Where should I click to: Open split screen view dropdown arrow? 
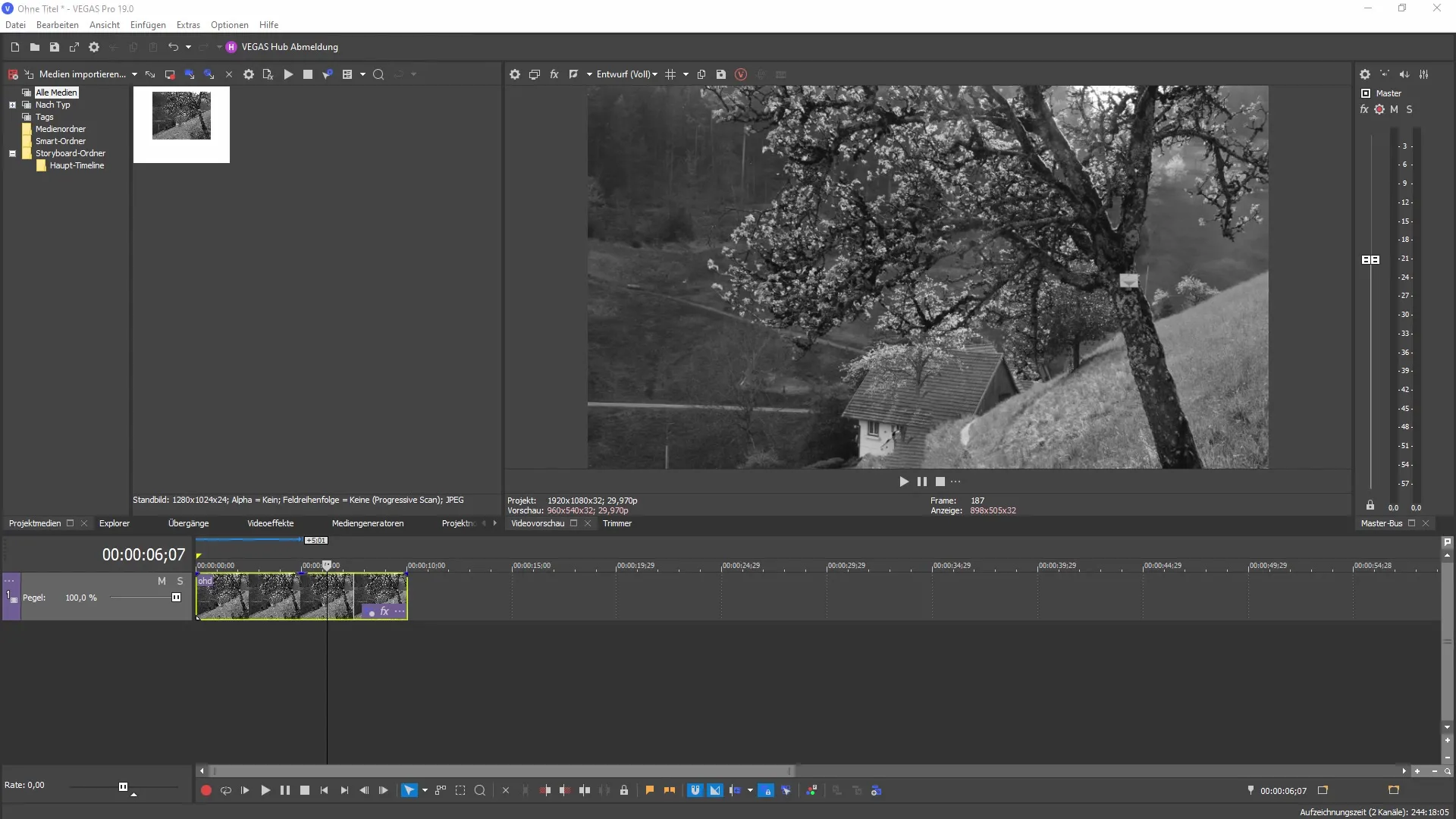click(x=589, y=74)
